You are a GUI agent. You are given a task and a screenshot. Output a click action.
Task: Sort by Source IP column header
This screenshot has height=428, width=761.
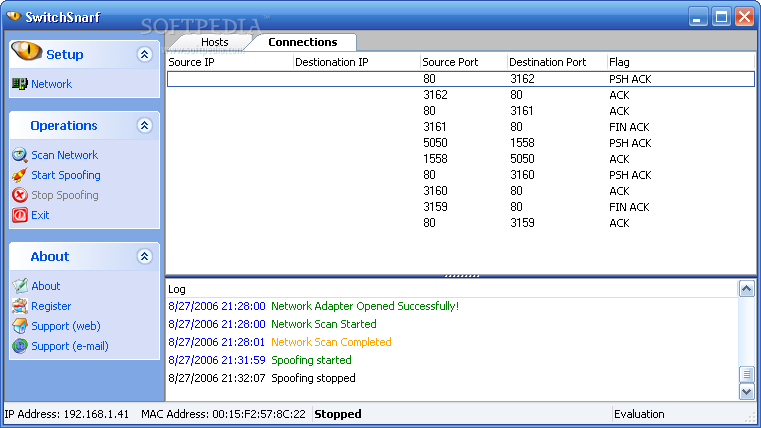point(230,62)
